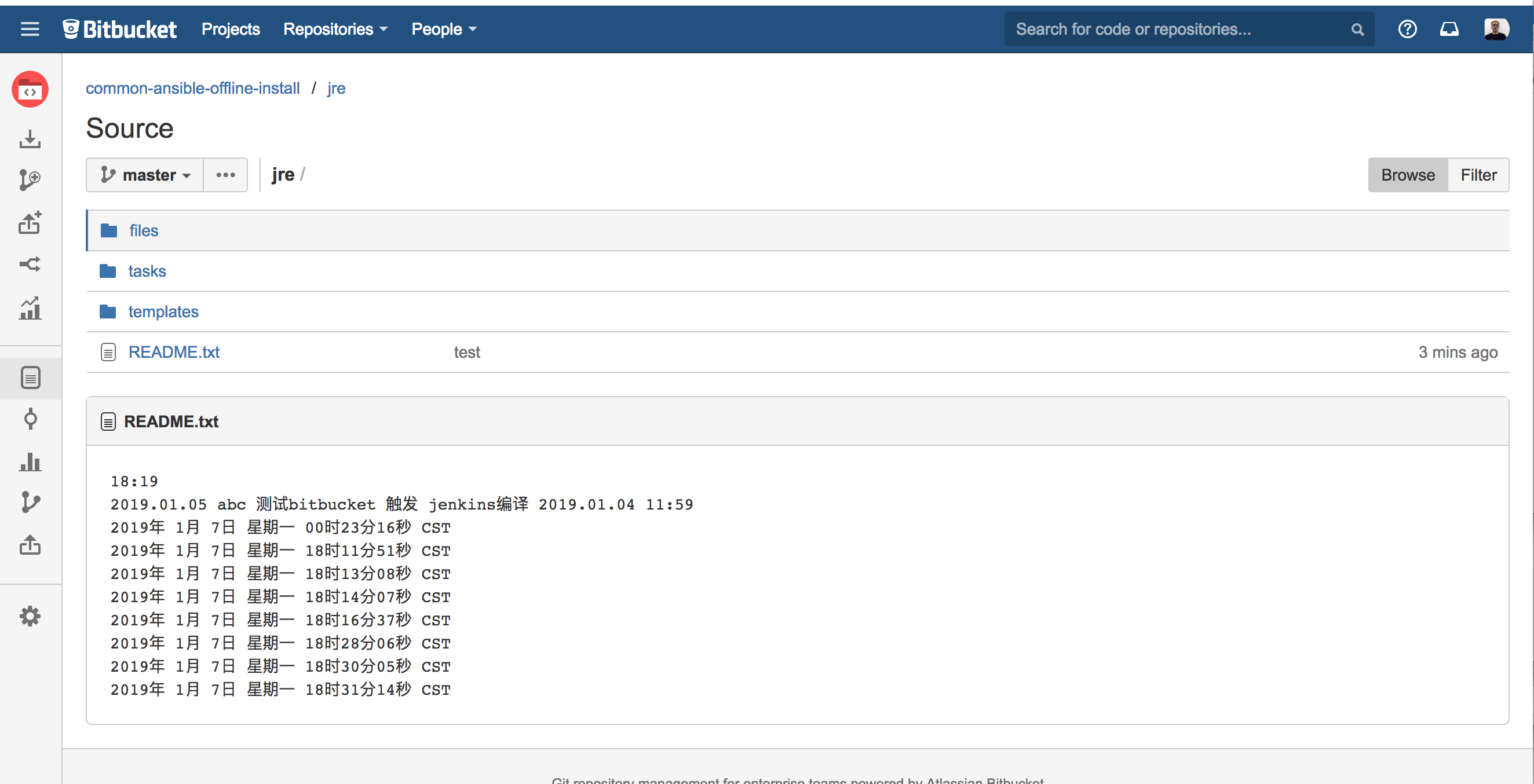Open the Create pull request icon
This screenshot has height=784, width=1534.
(x=30, y=224)
